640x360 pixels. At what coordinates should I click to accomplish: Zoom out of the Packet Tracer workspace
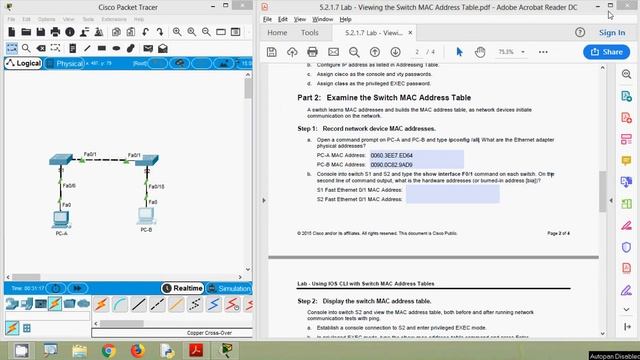(x=206, y=32)
